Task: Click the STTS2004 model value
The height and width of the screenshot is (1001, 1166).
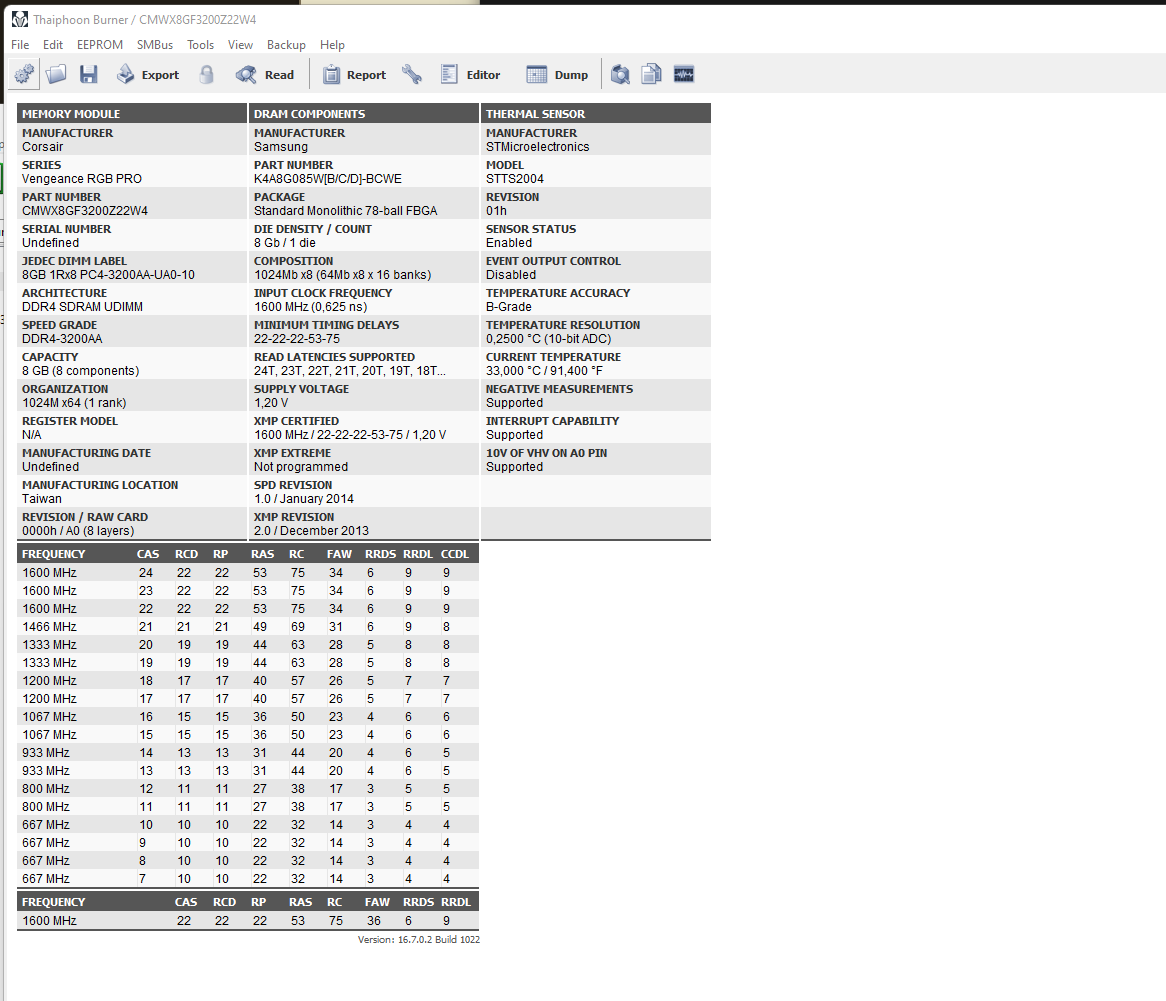Action: point(515,178)
